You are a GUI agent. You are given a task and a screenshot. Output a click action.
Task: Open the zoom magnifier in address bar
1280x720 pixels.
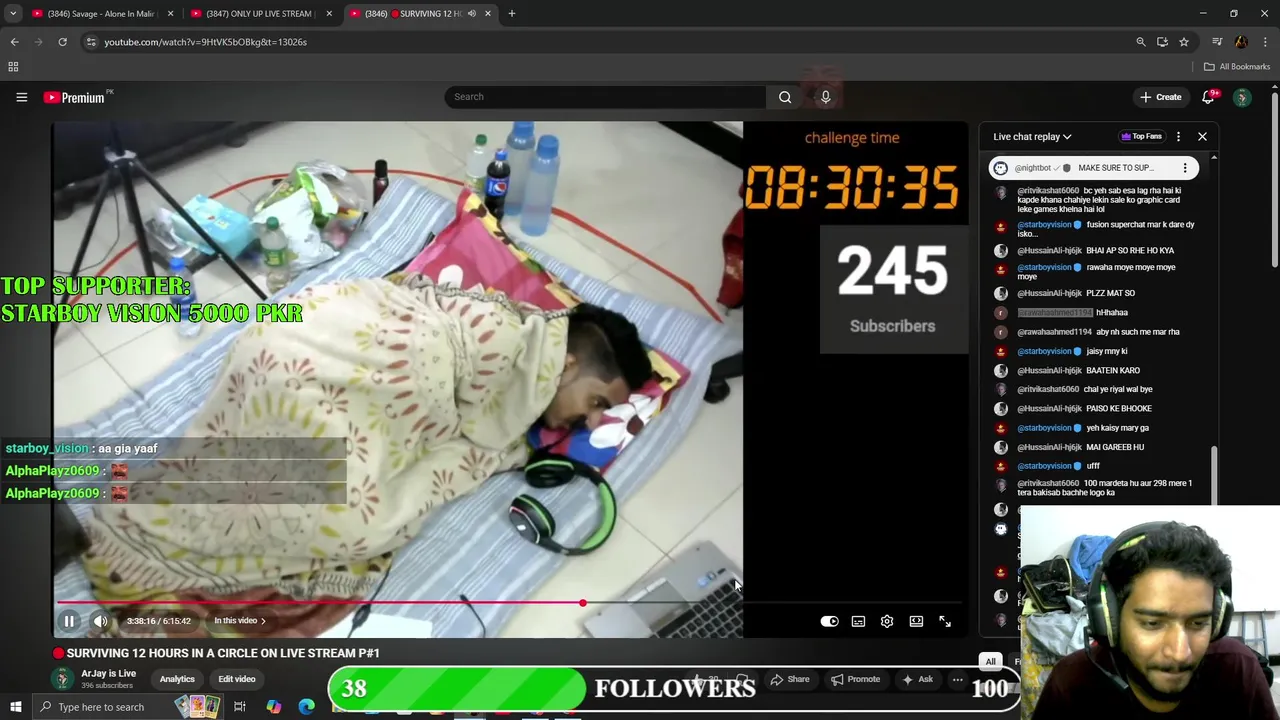tap(1140, 42)
